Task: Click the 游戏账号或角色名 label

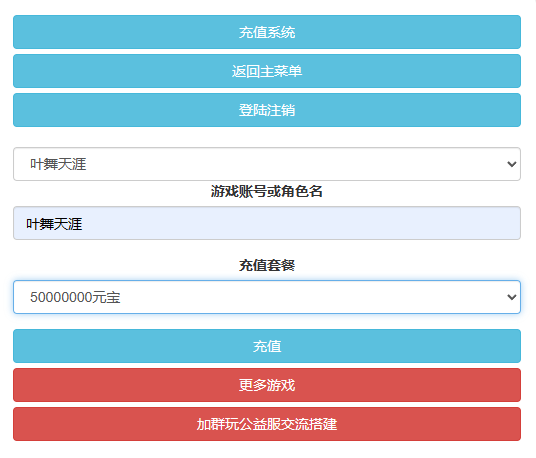Action: pyautogui.click(x=267, y=191)
